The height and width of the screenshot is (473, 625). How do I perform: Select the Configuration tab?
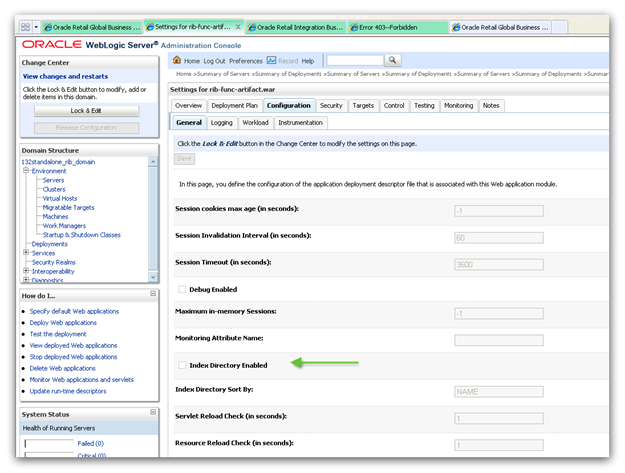click(x=289, y=106)
